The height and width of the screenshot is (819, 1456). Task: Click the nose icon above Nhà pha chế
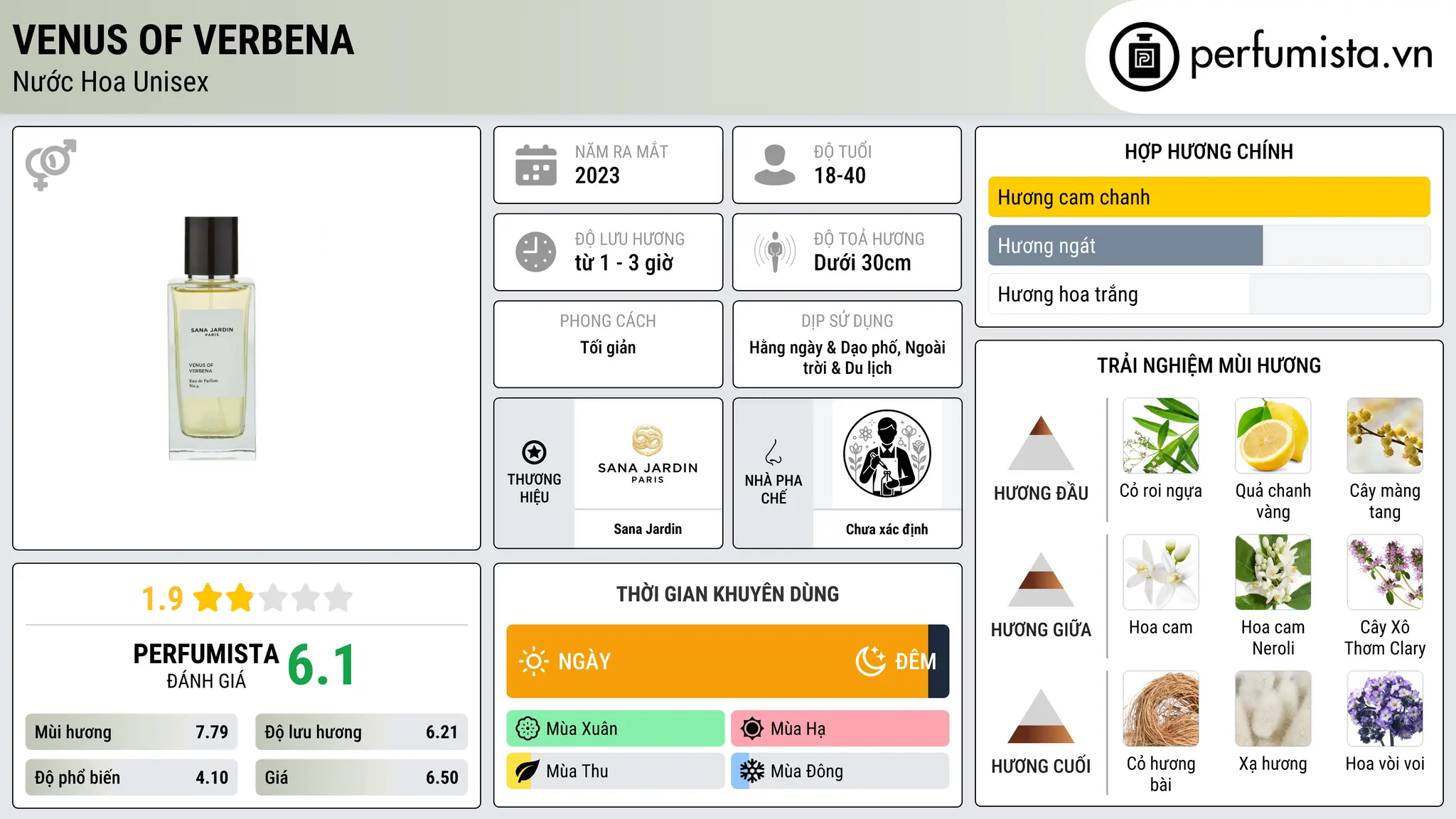(773, 452)
